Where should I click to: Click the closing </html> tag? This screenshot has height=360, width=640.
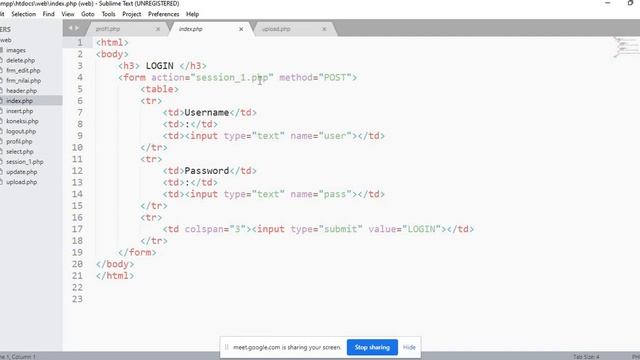[x=115, y=276]
